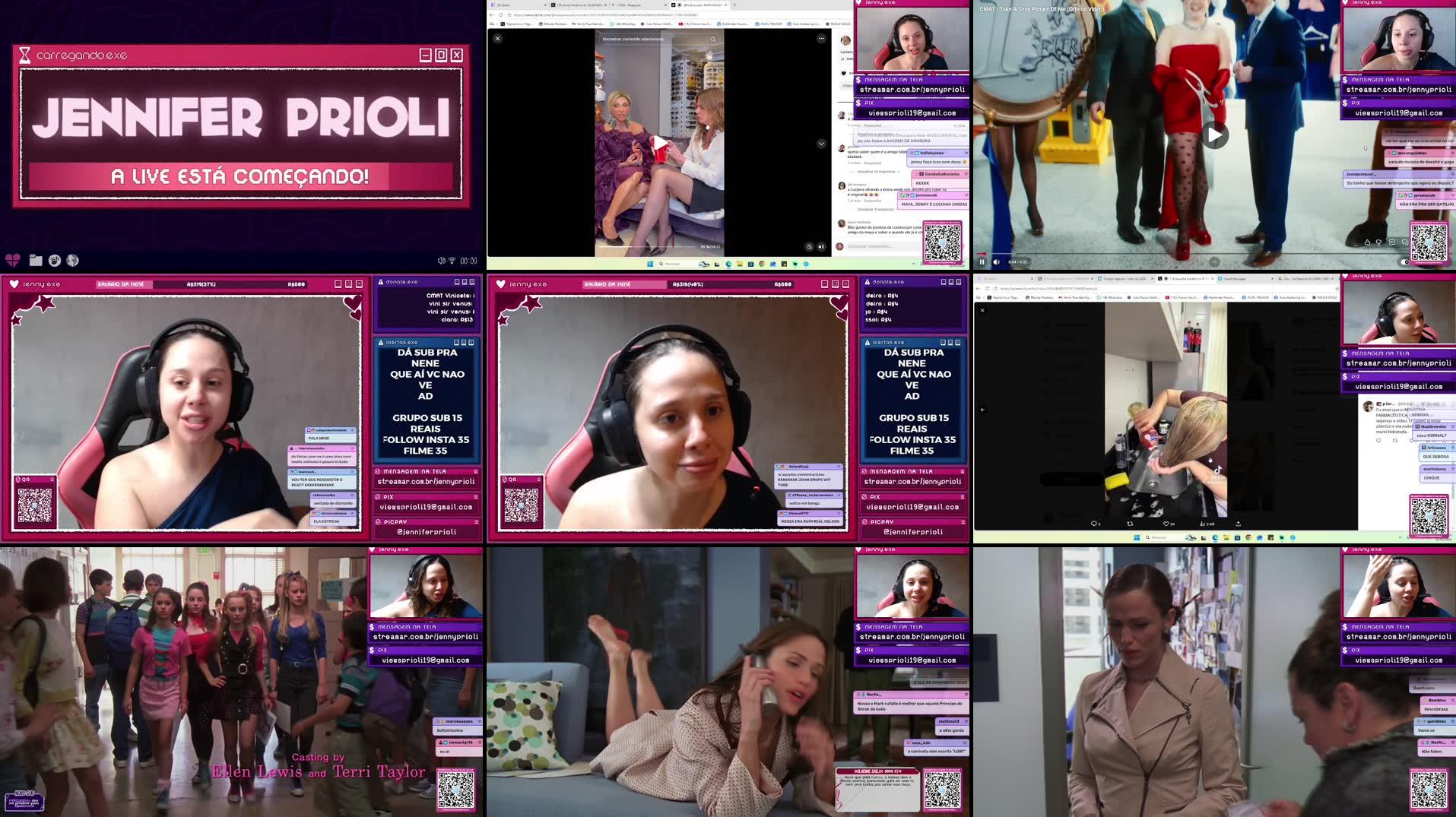Click the streamar.com.br/jennyprioli link beside the R$219 stream
The width and height of the screenshot is (1456, 817).
pyautogui.click(x=427, y=481)
